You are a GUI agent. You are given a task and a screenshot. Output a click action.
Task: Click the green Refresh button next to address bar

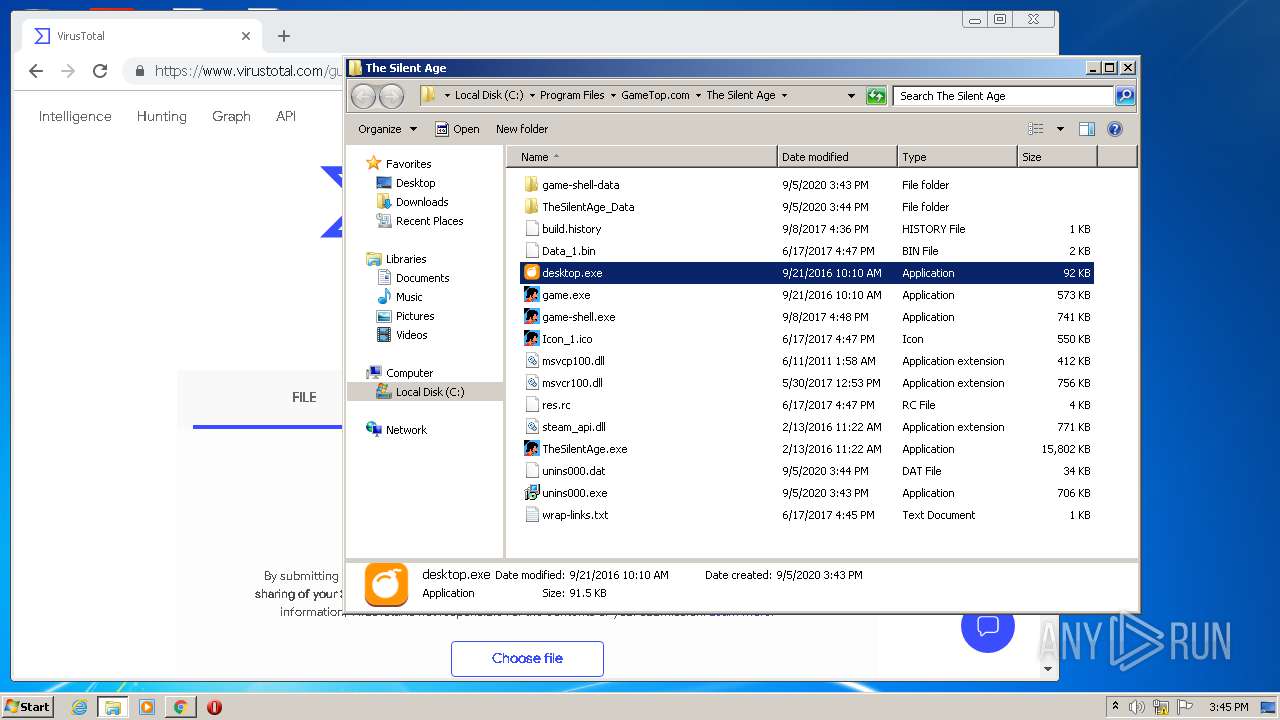click(876, 96)
